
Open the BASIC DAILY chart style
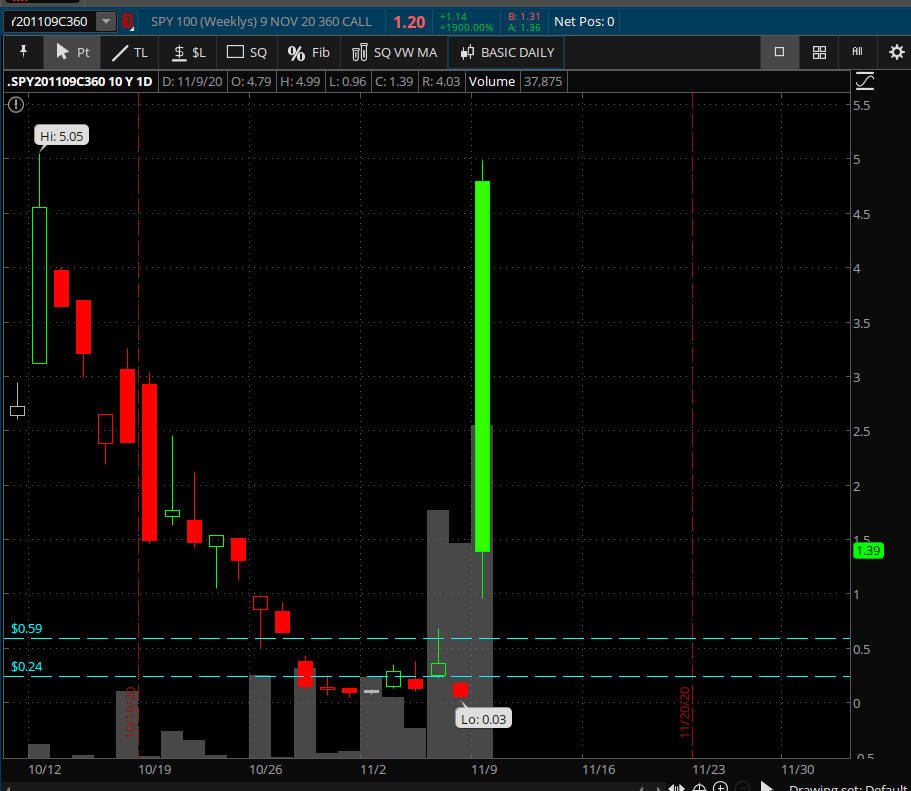(507, 52)
